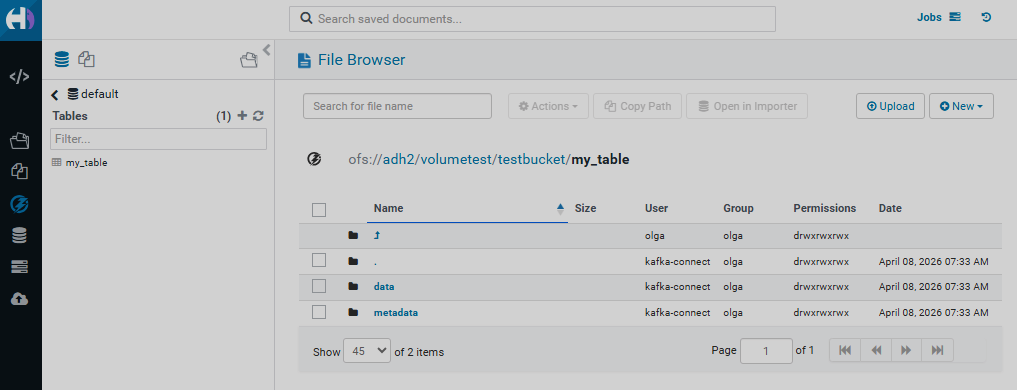Go to the previous page
The image size is (1017, 390).
coord(876,350)
